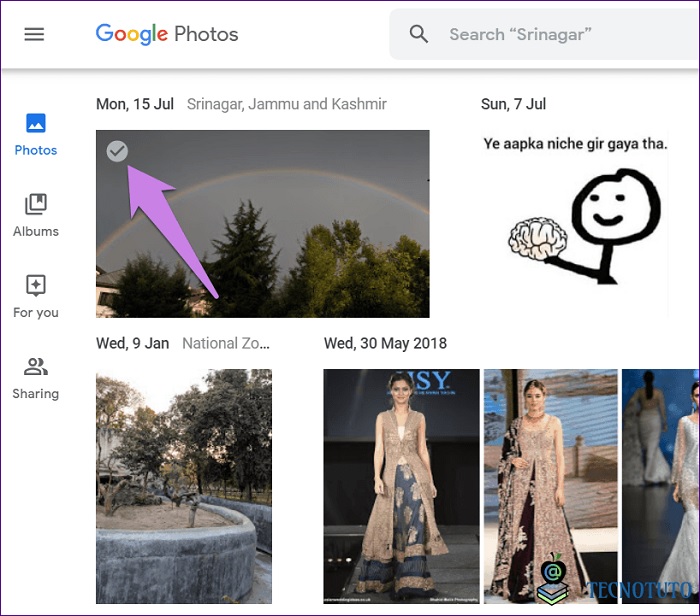The image size is (700, 616).
Task: Open the hamburger main menu
Action: [x=34, y=34]
